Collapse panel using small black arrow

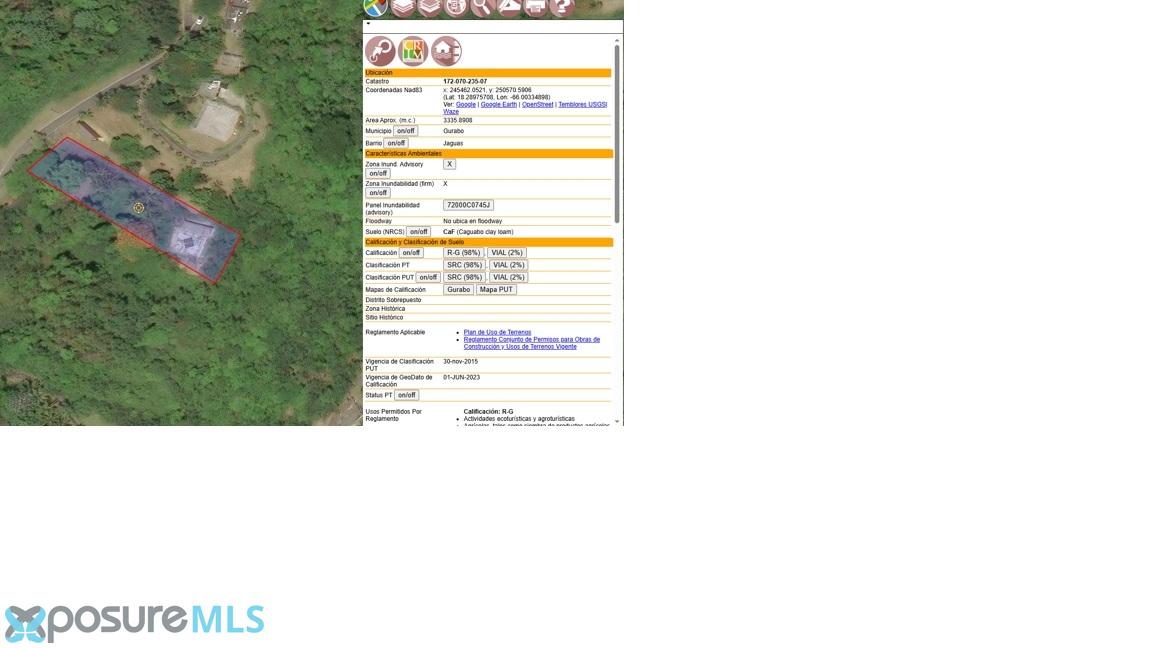(x=368, y=24)
